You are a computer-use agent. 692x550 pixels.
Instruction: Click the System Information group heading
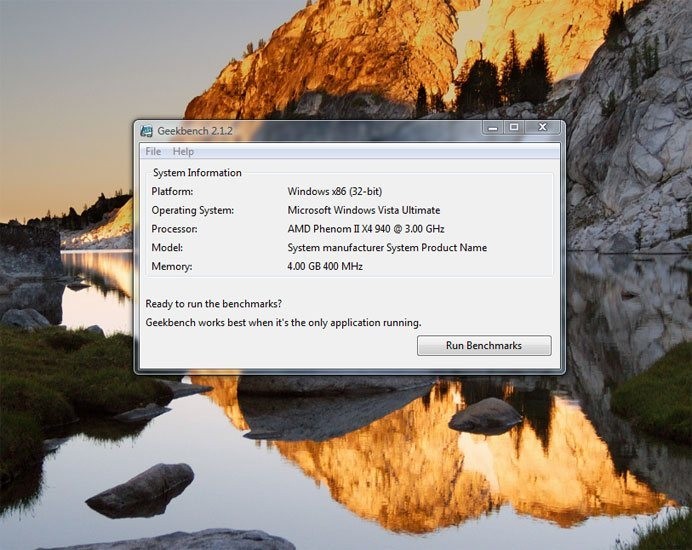coord(197,173)
